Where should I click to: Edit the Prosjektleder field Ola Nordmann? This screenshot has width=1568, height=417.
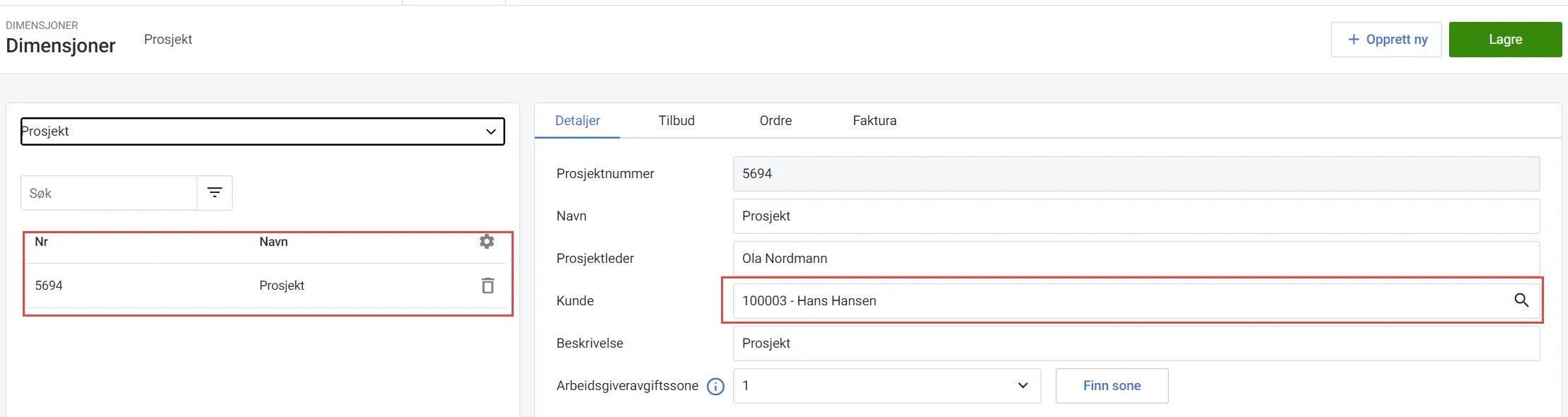1136,259
